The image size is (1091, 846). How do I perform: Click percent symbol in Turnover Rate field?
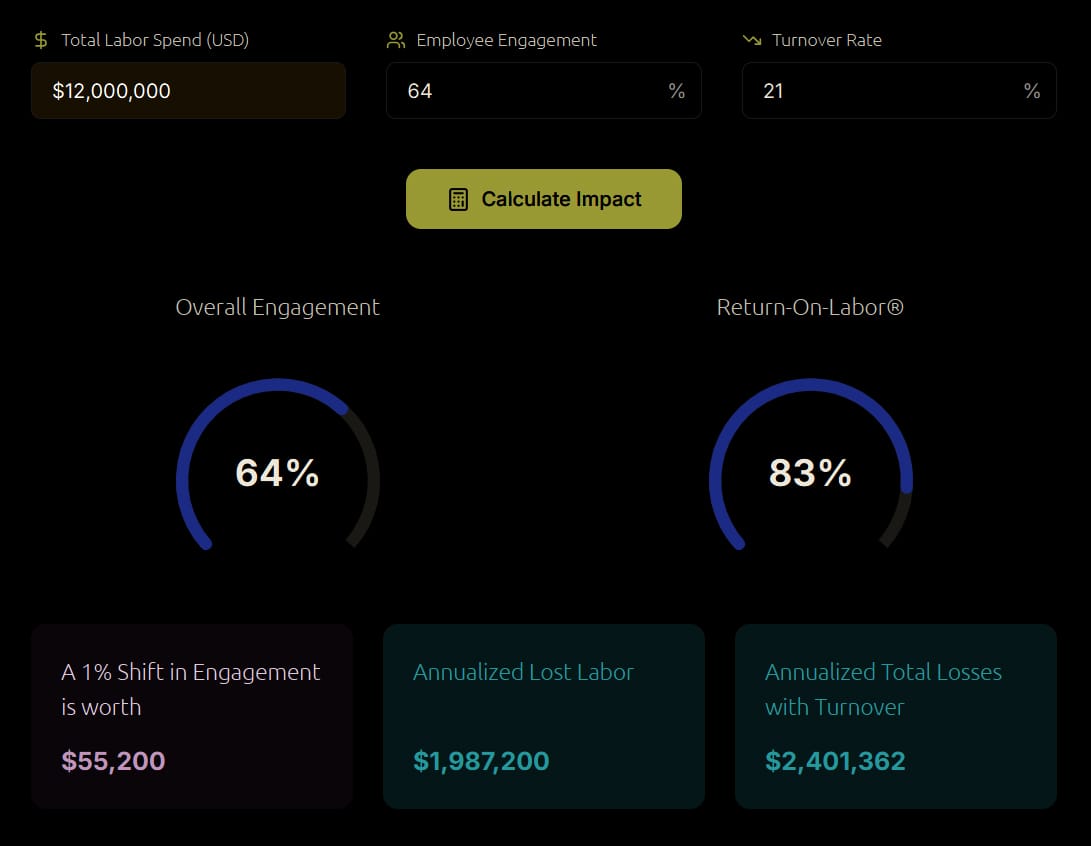click(x=1032, y=91)
